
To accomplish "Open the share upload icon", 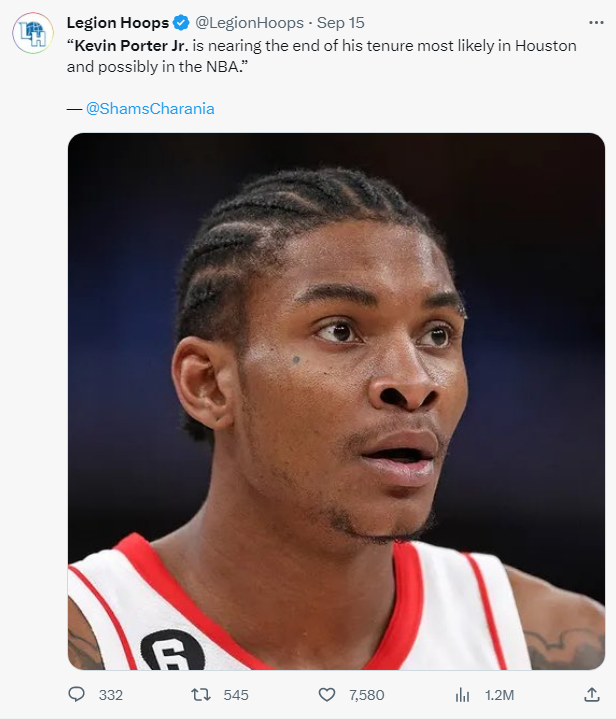I will coord(592,695).
